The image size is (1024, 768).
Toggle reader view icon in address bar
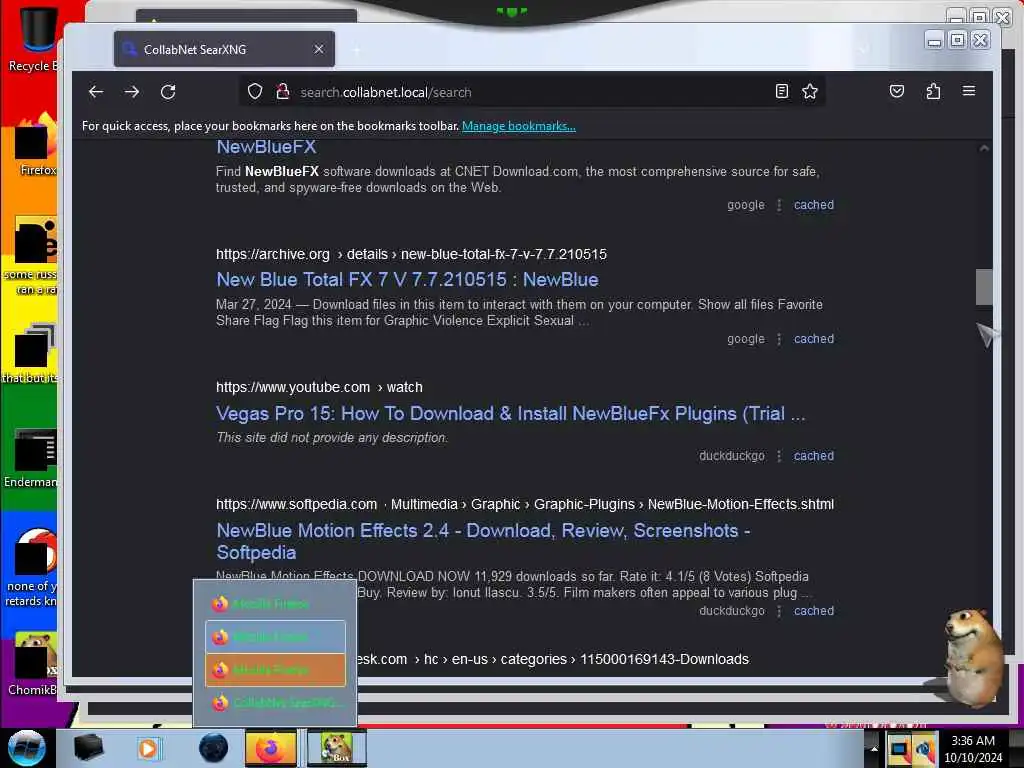pyautogui.click(x=782, y=91)
